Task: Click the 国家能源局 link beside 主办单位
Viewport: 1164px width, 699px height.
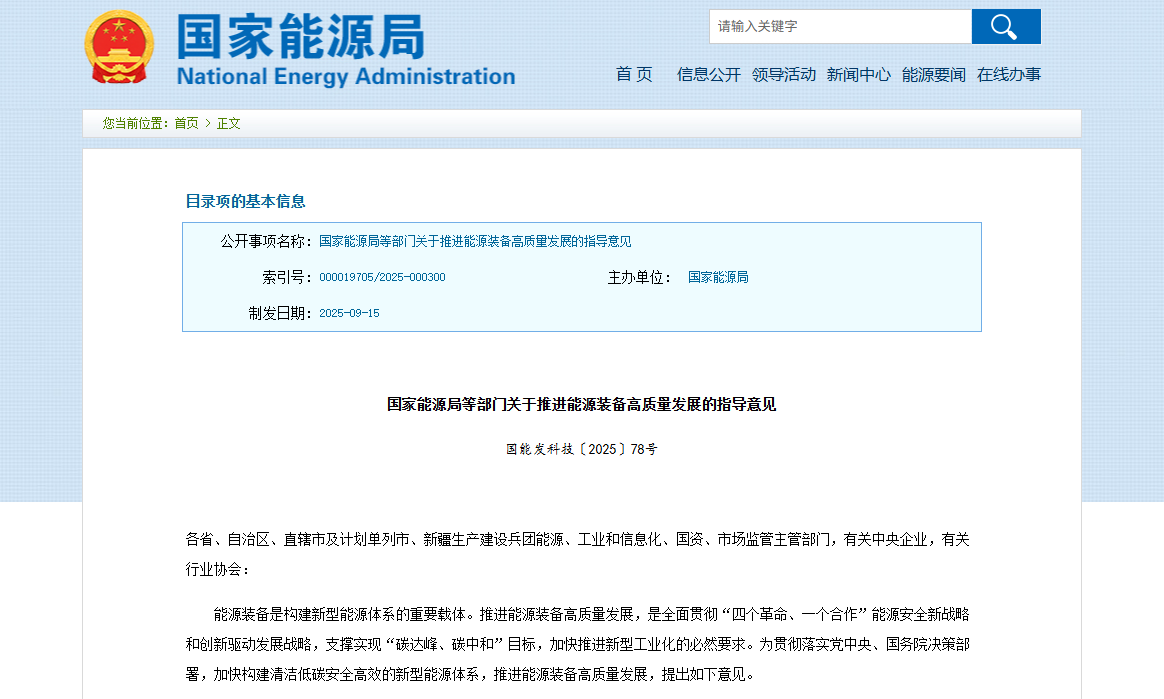Action: (x=718, y=277)
